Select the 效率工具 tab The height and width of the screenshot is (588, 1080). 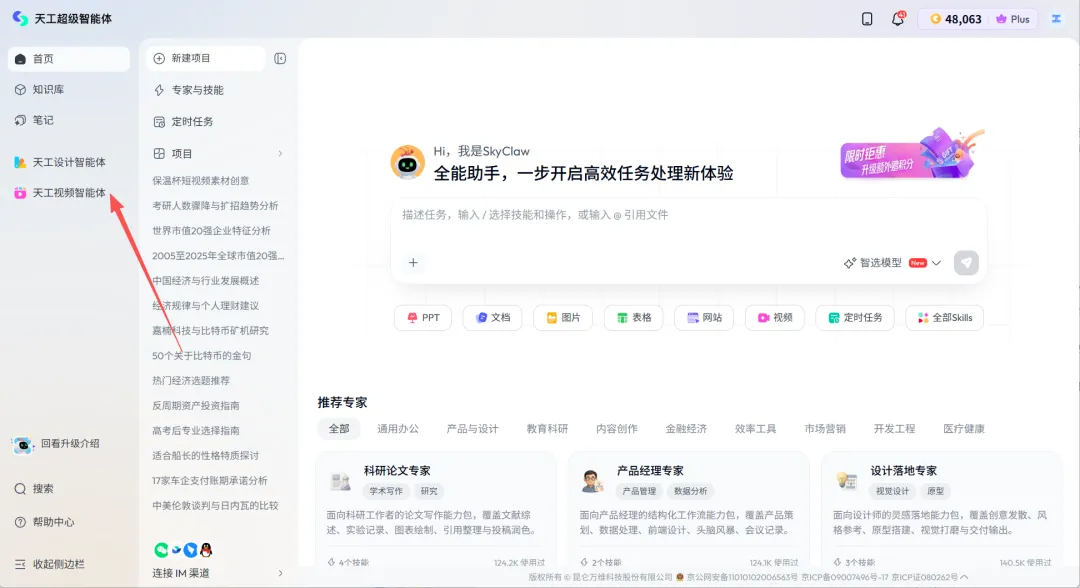tap(755, 429)
